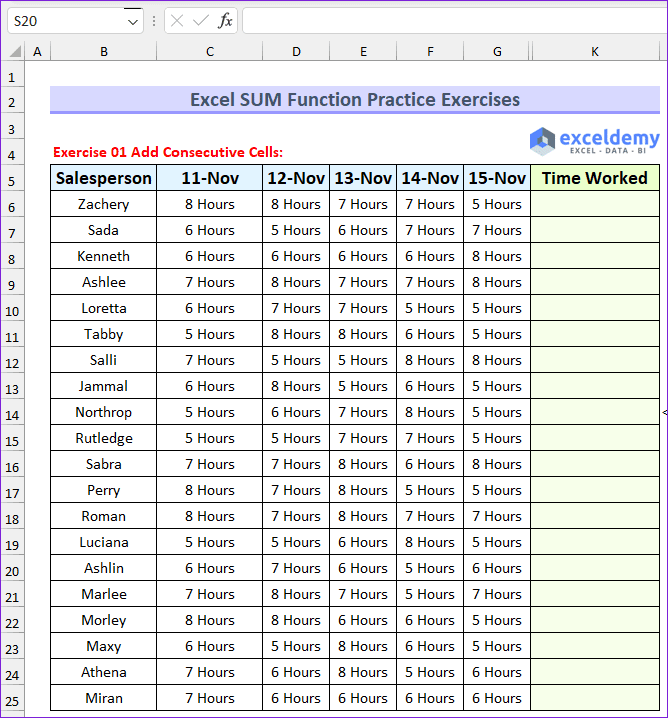Click into the formula bar input
The width and height of the screenshot is (668, 718).
click(454, 21)
